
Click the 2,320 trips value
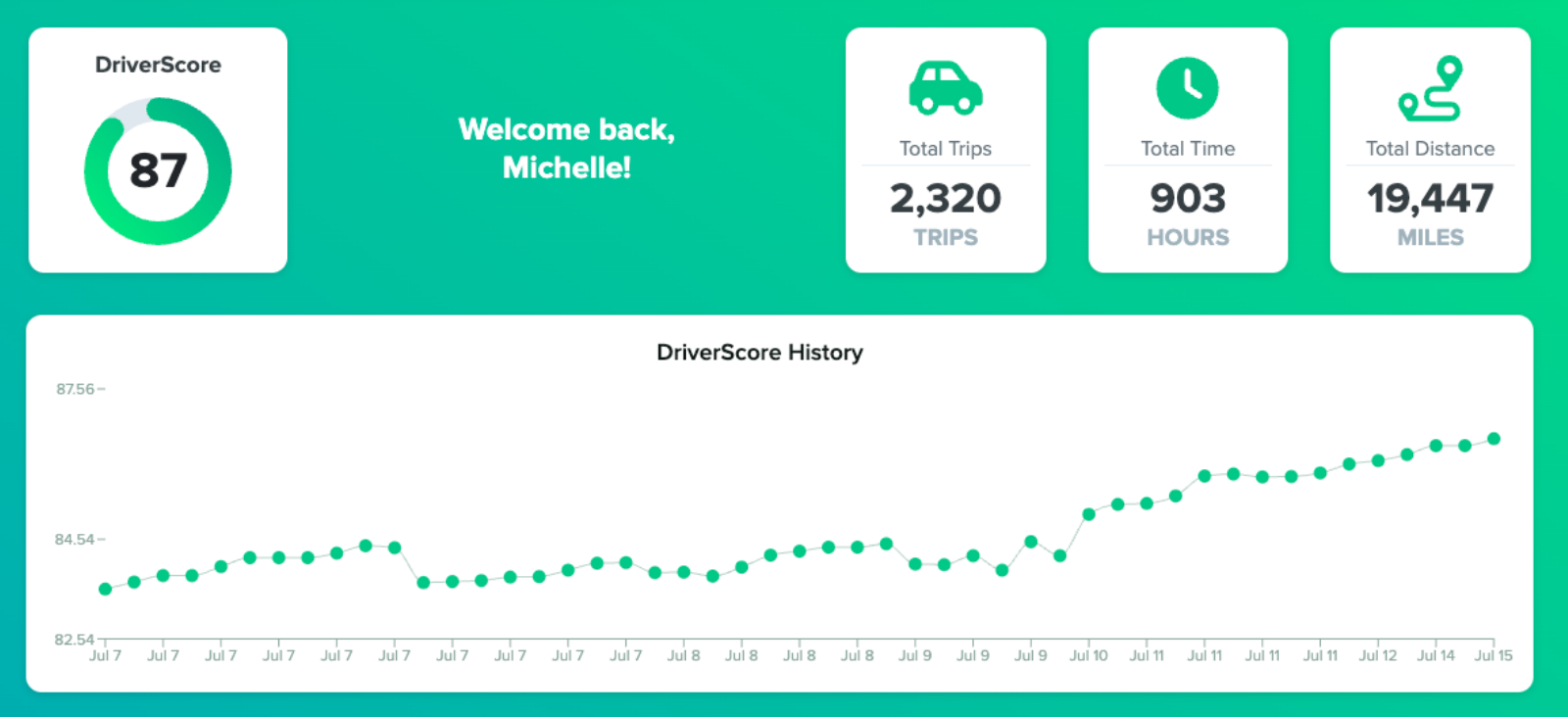pyautogui.click(x=946, y=199)
